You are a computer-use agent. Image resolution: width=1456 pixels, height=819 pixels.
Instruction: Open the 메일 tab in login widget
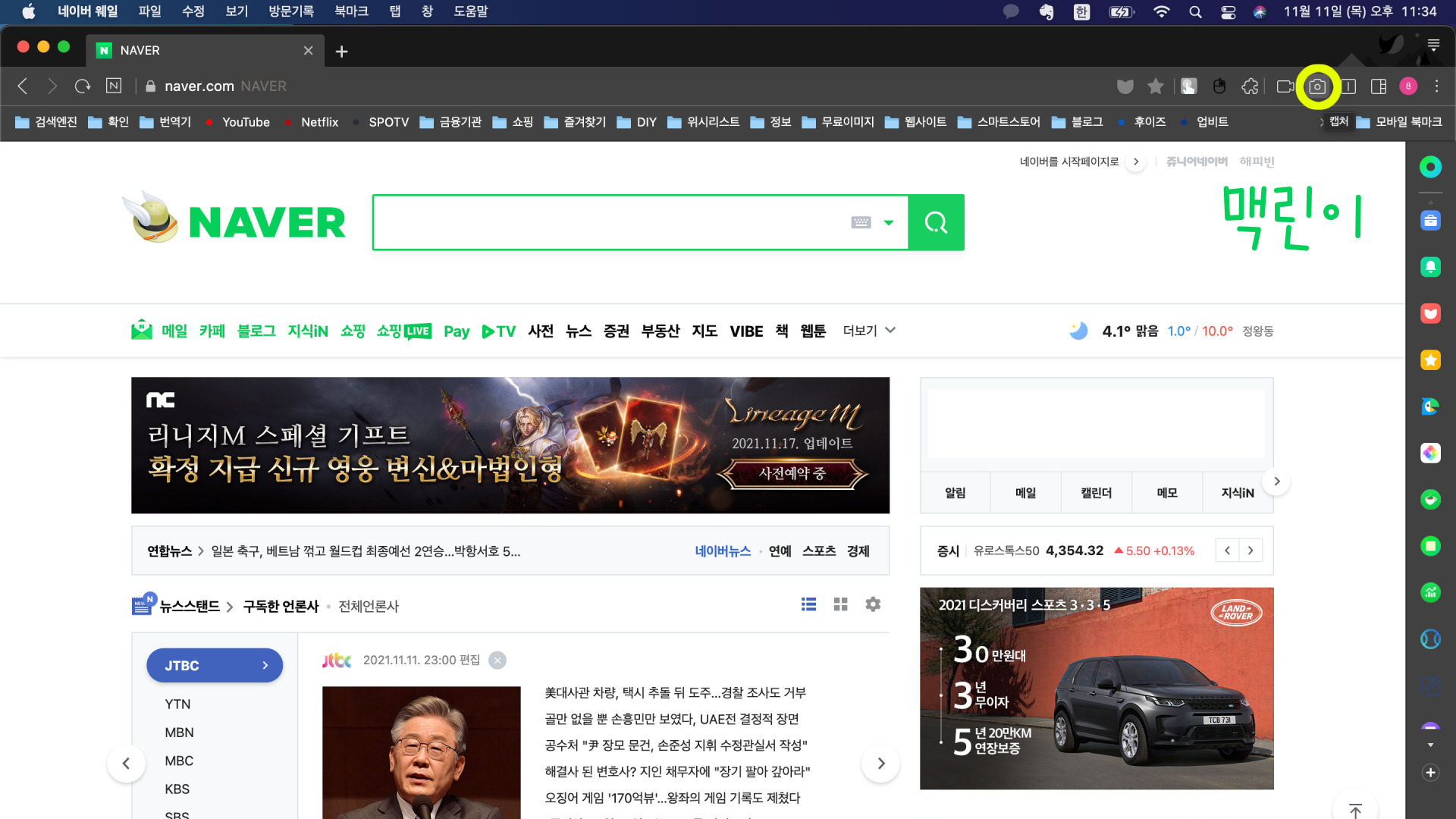pyautogui.click(x=1025, y=493)
